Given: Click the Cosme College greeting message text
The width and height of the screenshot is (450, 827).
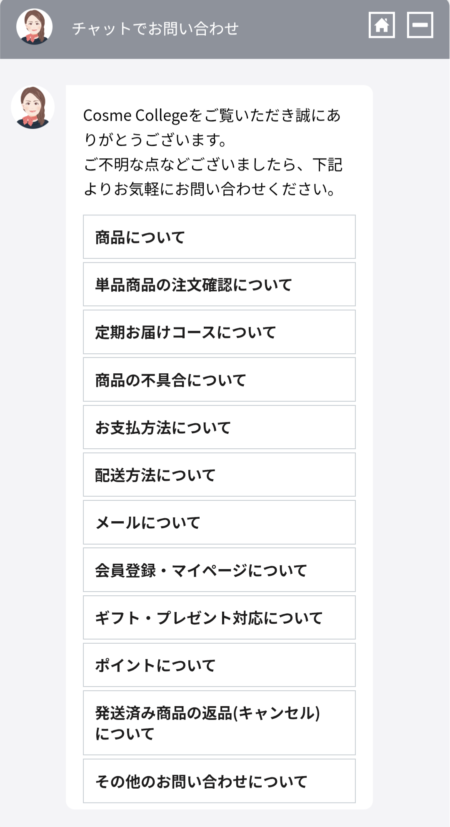Looking at the screenshot, I should (x=213, y=152).
